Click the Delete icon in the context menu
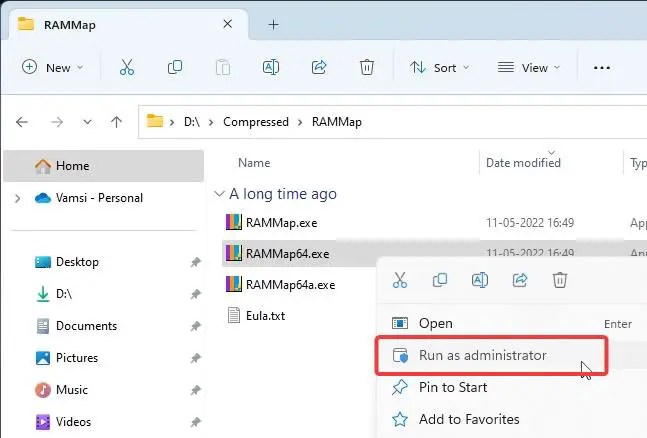The height and width of the screenshot is (438, 647). (560, 280)
